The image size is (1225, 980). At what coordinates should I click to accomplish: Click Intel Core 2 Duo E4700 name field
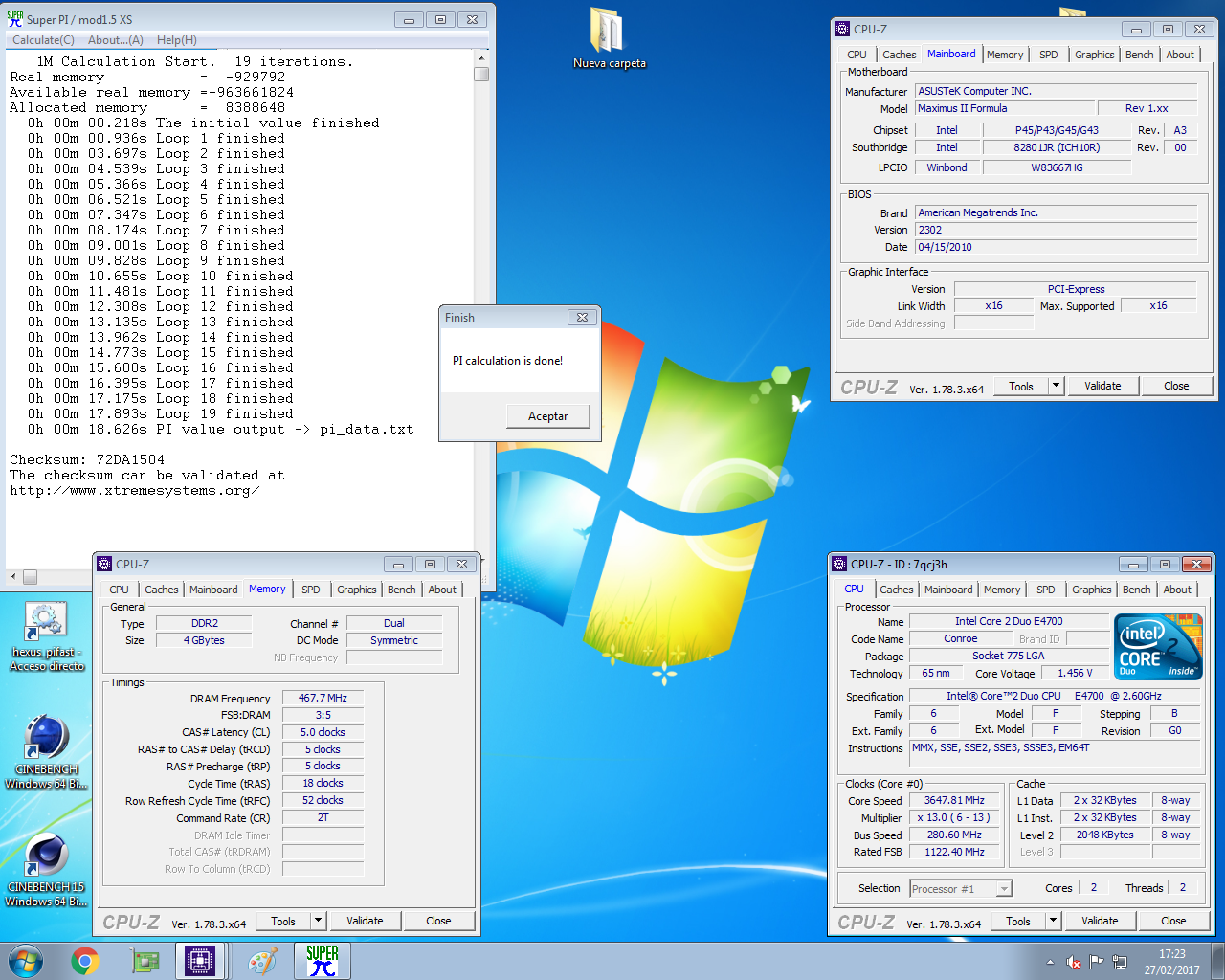[1009, 621]
